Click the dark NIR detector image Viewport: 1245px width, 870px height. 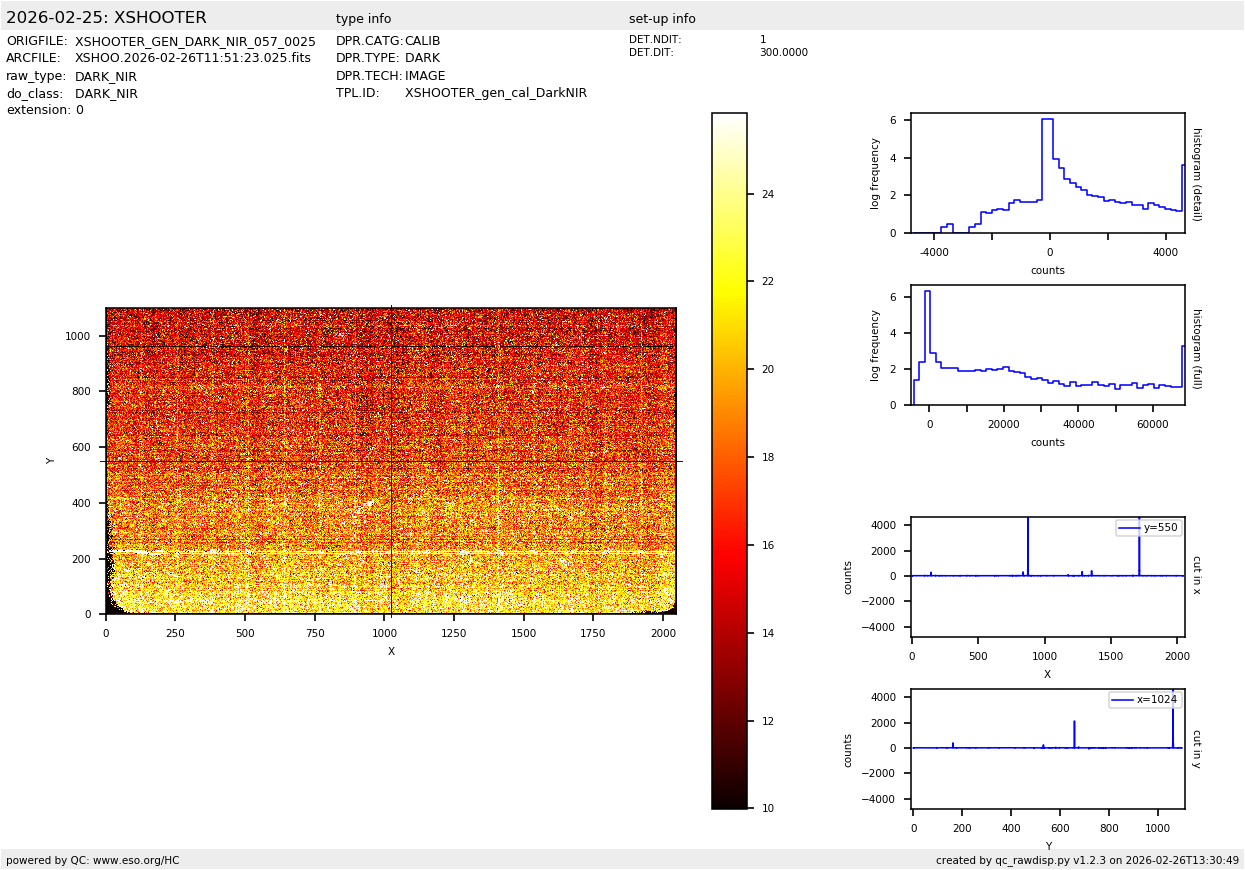[391, 461]
